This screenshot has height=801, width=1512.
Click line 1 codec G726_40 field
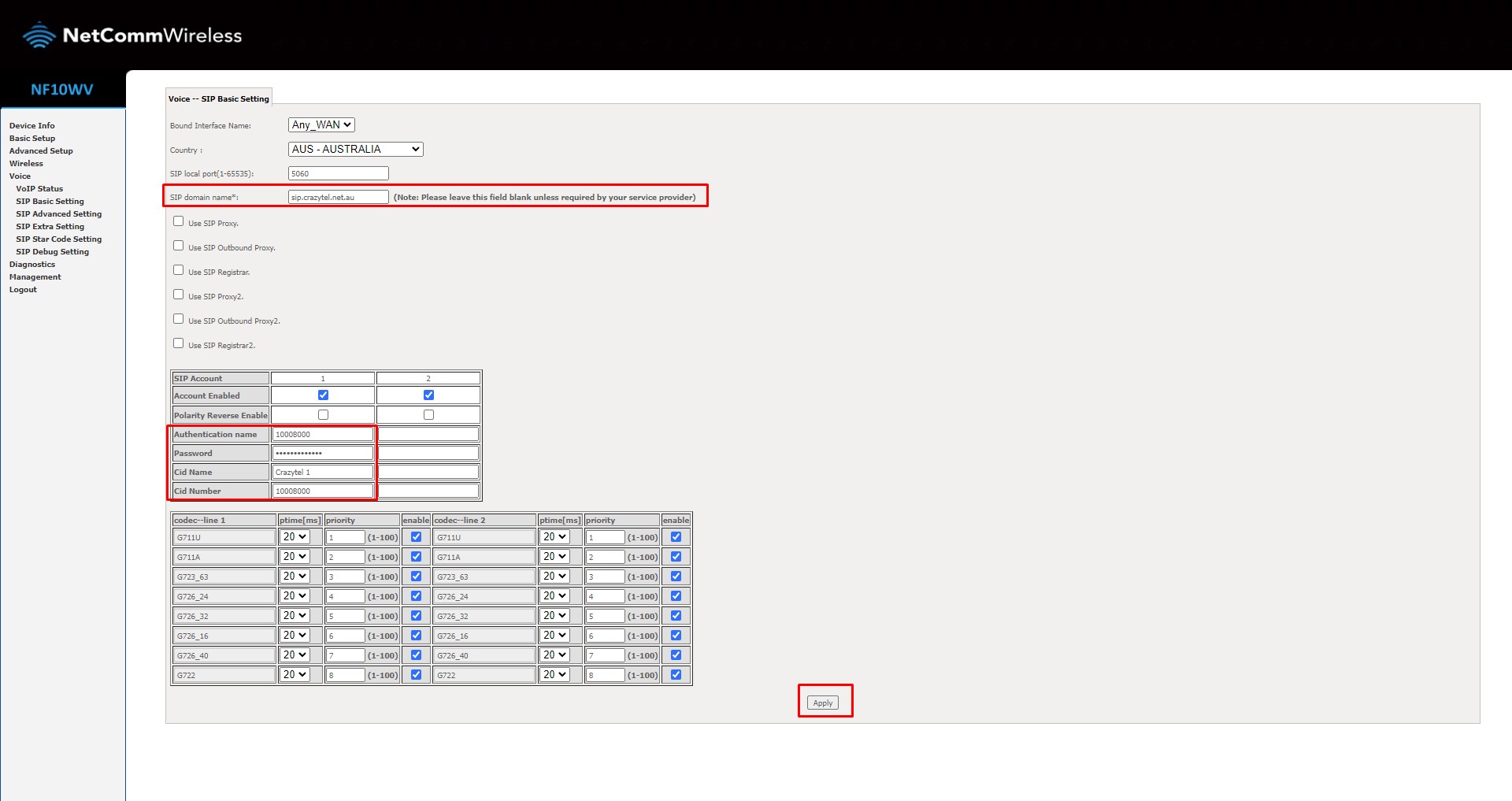click(224, 655)
